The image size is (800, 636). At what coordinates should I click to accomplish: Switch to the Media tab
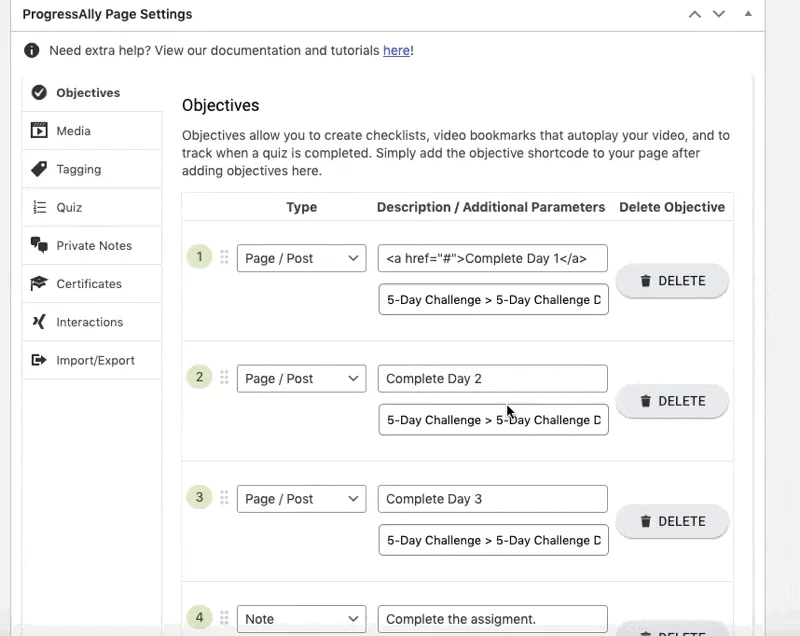[x=73, y=131]
